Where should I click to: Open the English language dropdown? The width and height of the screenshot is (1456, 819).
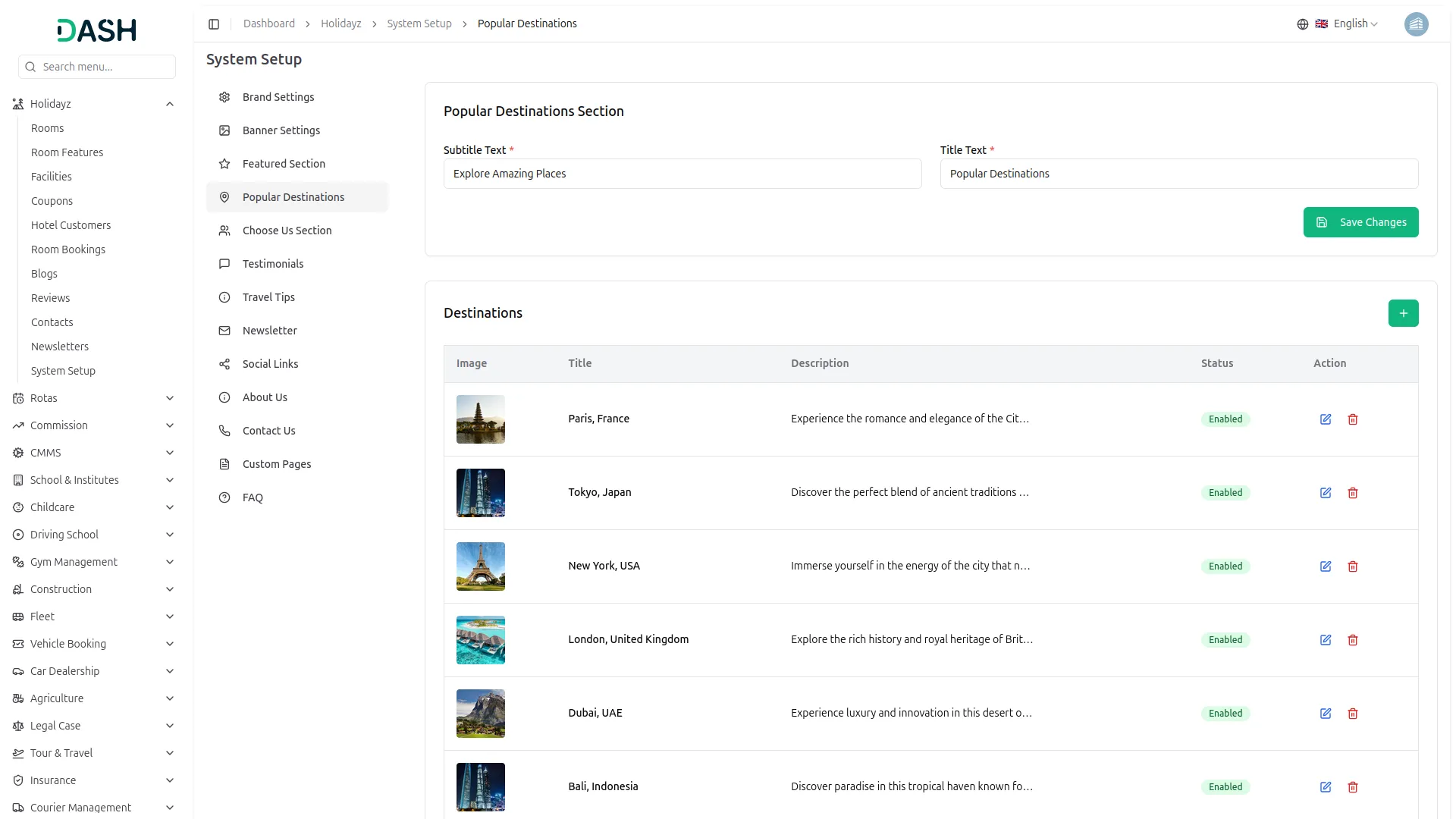(1355, 24)
